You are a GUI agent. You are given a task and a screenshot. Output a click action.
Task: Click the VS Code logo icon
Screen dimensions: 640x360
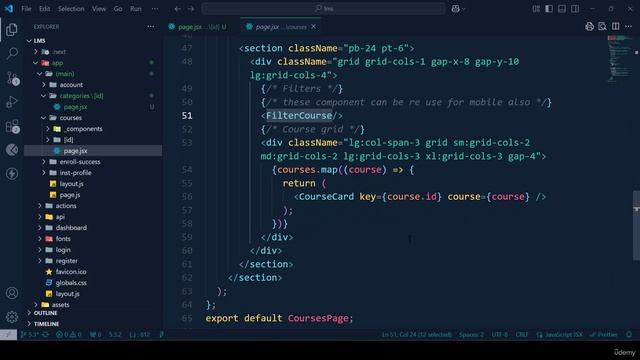coord(9,9)
